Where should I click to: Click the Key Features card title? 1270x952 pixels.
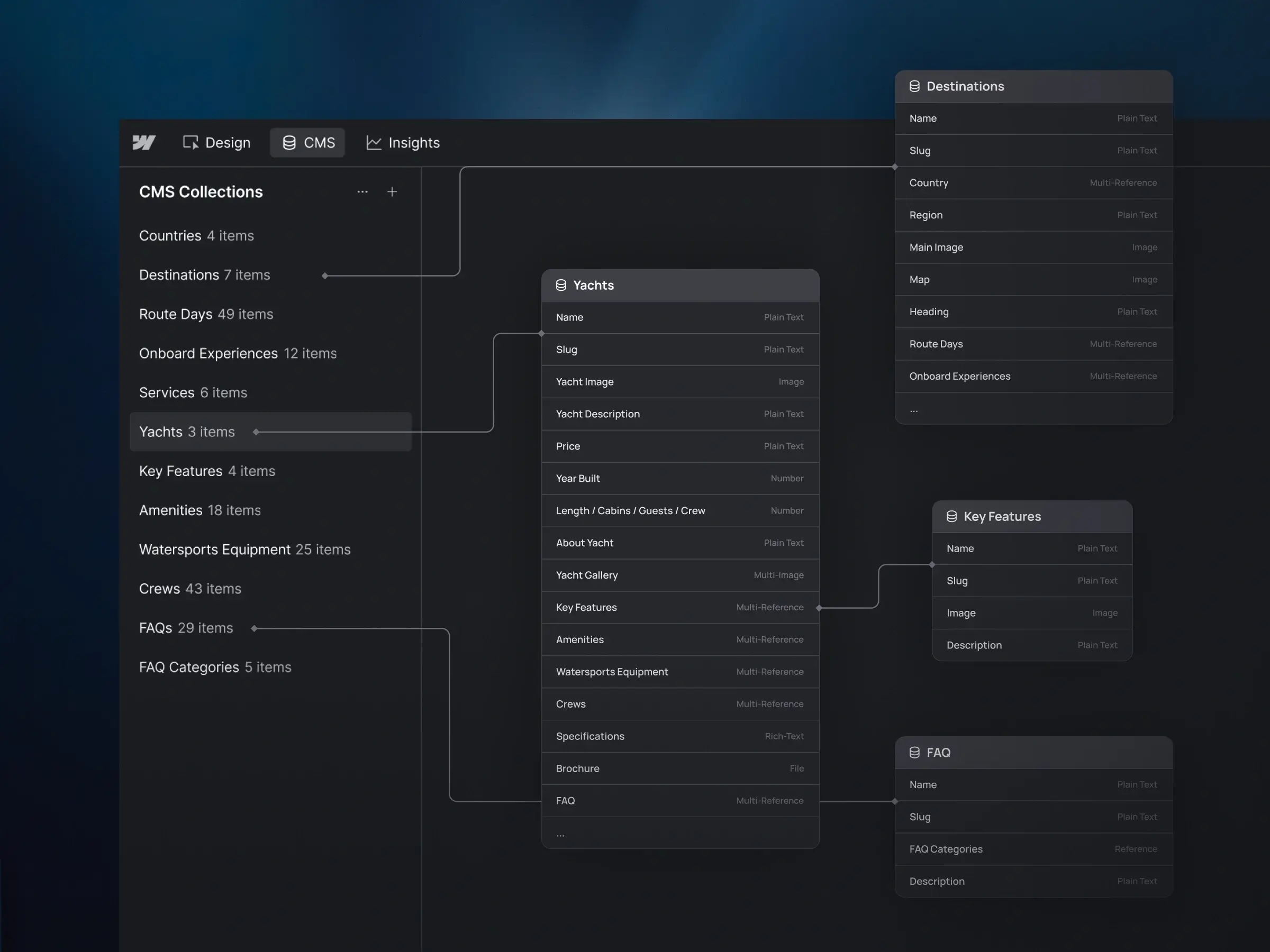[1002, 516]
